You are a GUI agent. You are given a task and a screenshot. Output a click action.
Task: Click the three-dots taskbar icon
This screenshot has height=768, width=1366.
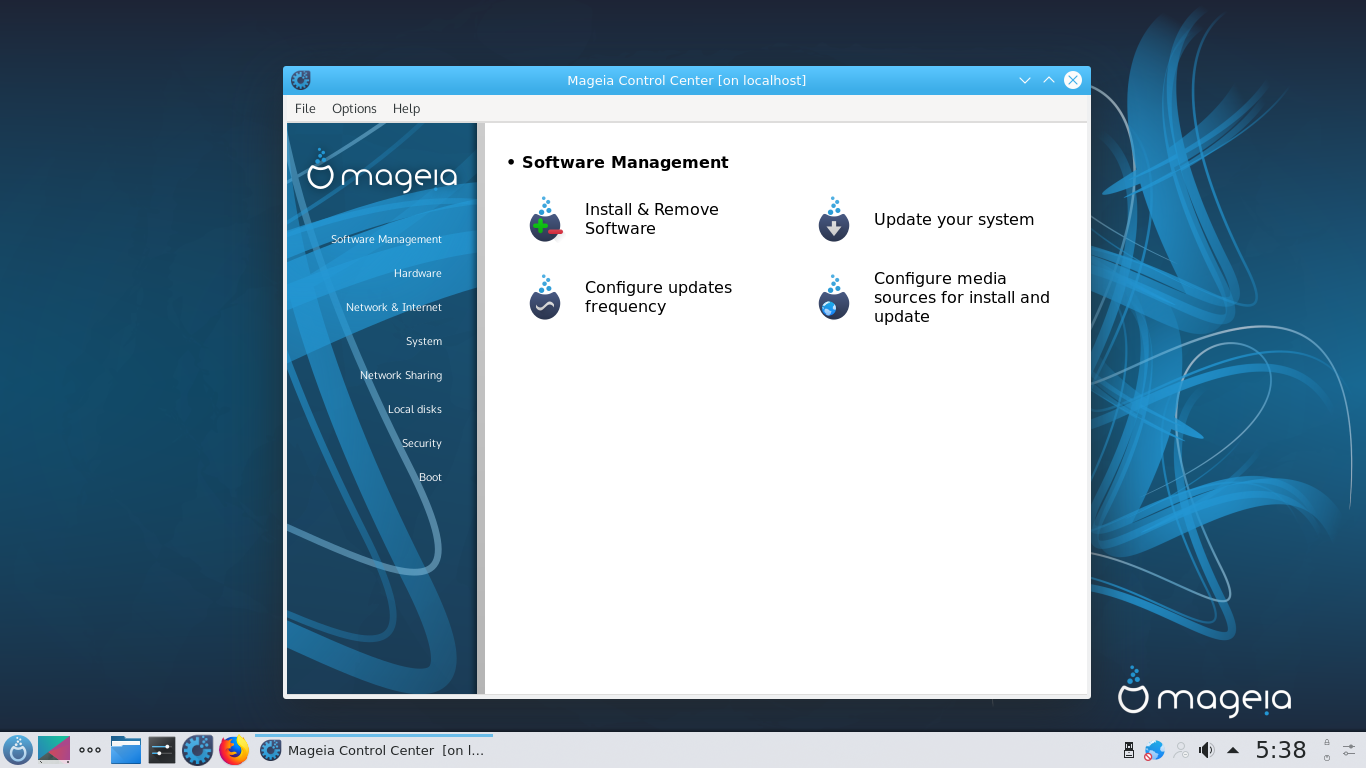pyautogui.click(x=90, y=750)
